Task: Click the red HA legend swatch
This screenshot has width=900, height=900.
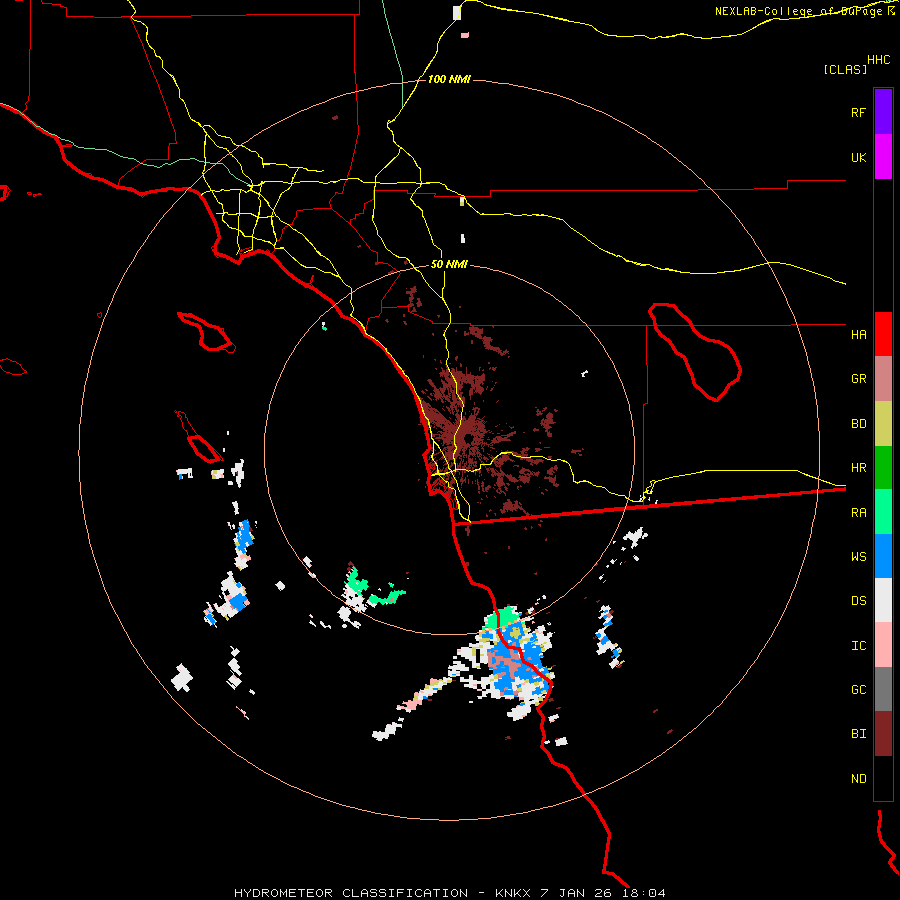Action: click(x=883, y=334)
